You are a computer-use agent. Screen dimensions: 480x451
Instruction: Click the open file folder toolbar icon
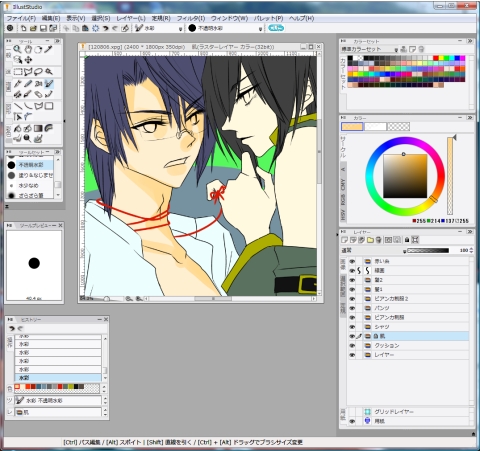[x=33, y=28]
